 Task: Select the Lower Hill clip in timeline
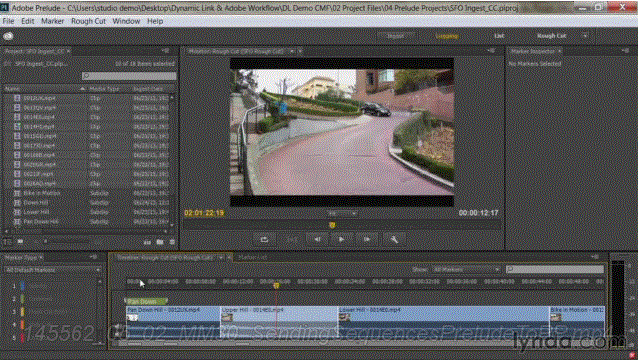pyautogui.click(x=444, y=322)
